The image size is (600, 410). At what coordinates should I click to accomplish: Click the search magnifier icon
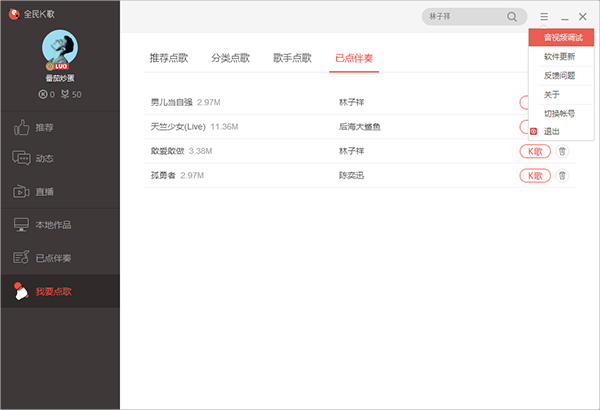click(x=513, y=17)
